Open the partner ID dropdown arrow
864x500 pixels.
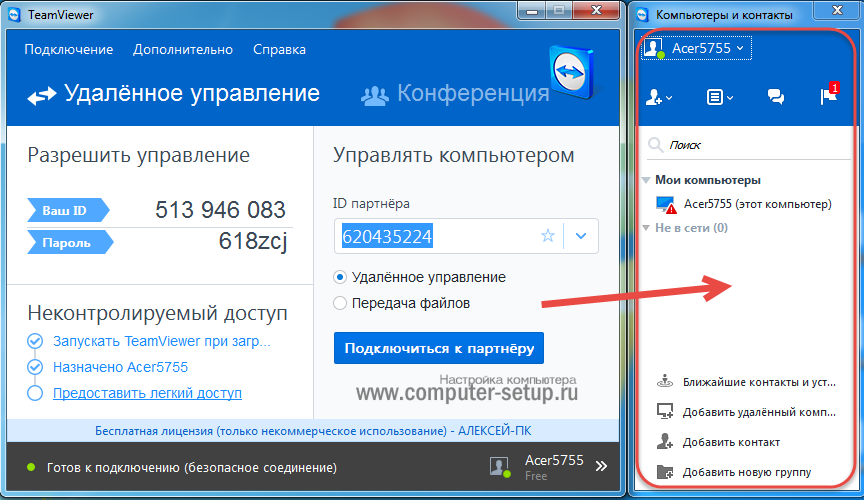[581, 236]
